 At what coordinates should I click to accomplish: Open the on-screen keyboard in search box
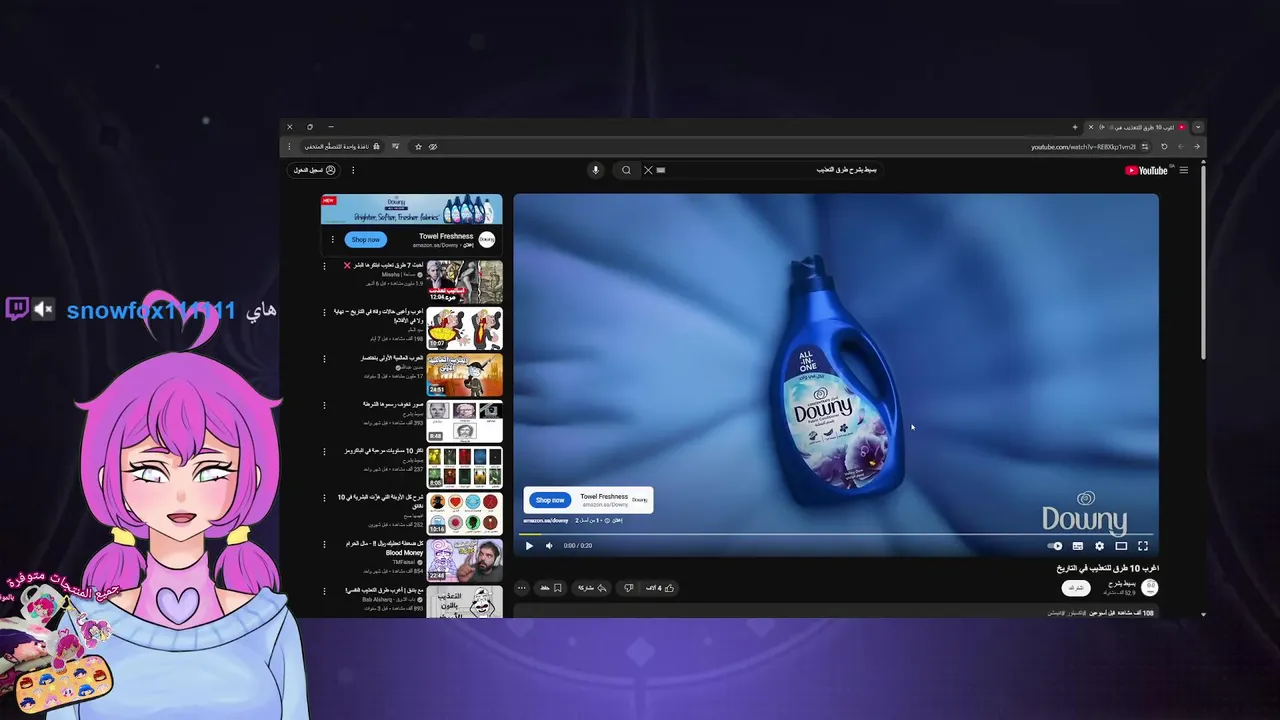661,170
